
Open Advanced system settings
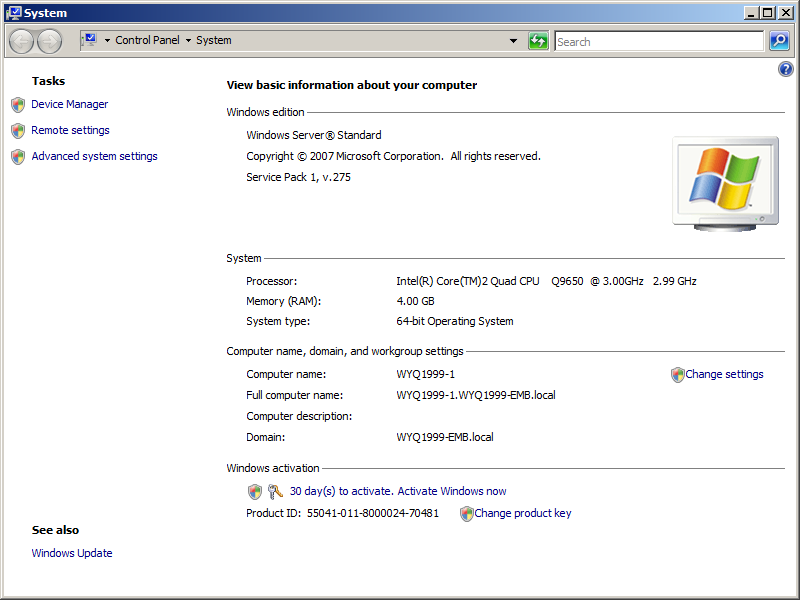[x=94, y=156]
